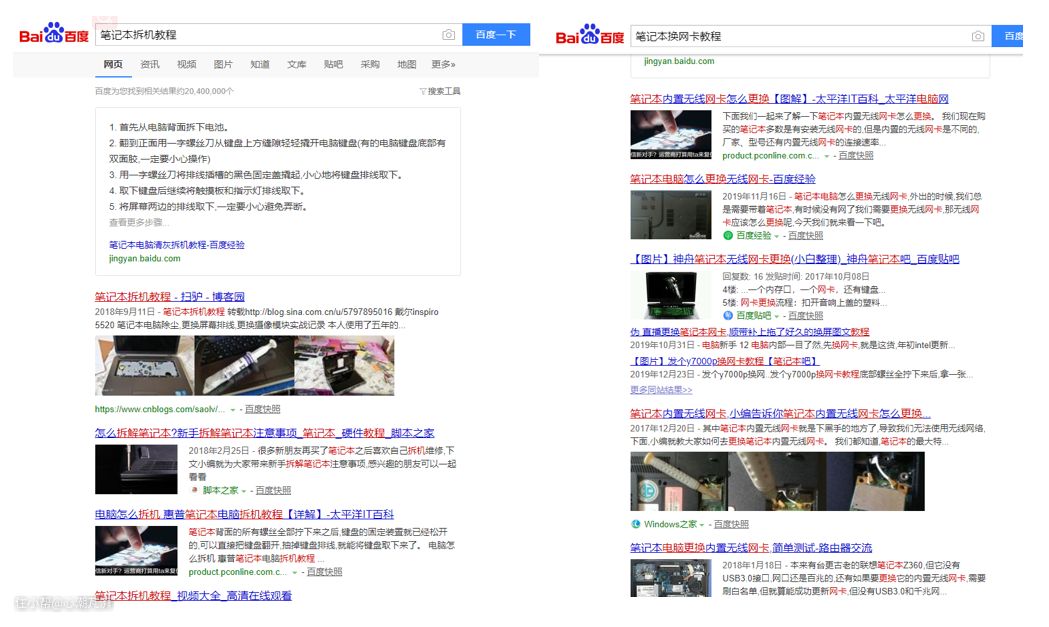This screenshot has height=627, width=1049.
Task: Click the 笔记本换网卡教程 search input field
Action: pos(800,37)
